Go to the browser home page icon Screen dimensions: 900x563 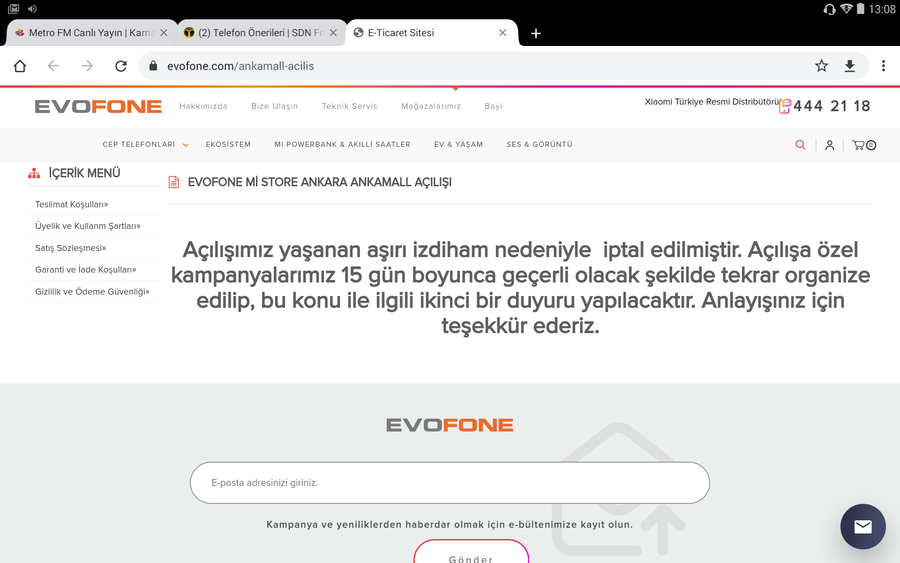pyautogui.click(x=20, y=66)
